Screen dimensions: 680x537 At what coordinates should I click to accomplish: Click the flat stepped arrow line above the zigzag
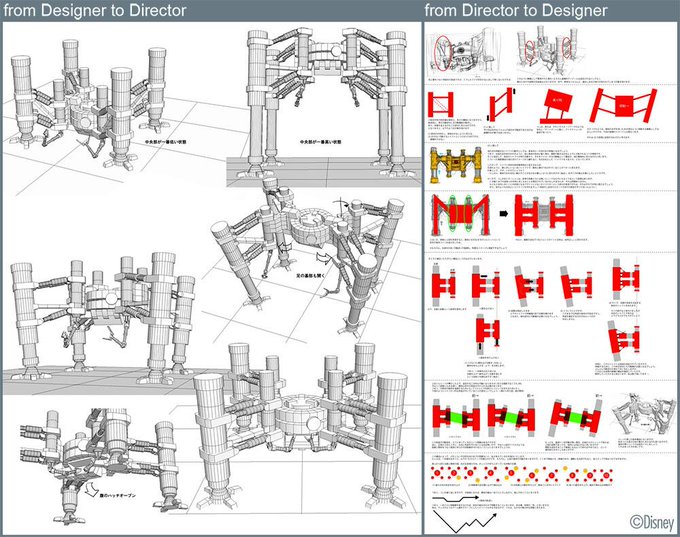(x=456, y=499)
